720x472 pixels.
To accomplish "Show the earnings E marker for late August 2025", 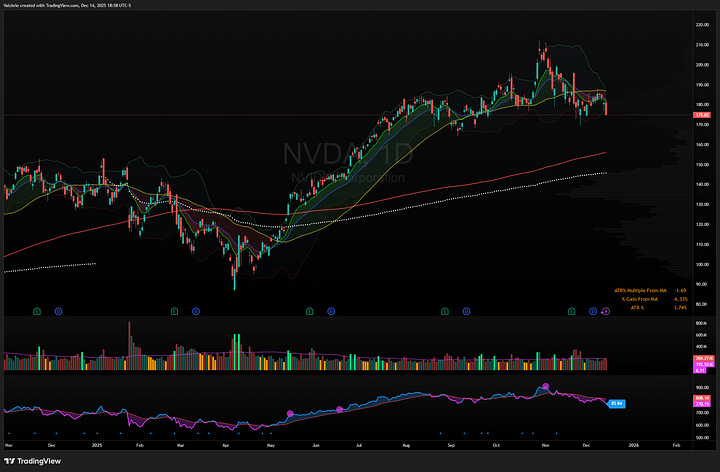I will tap(444, 311).
